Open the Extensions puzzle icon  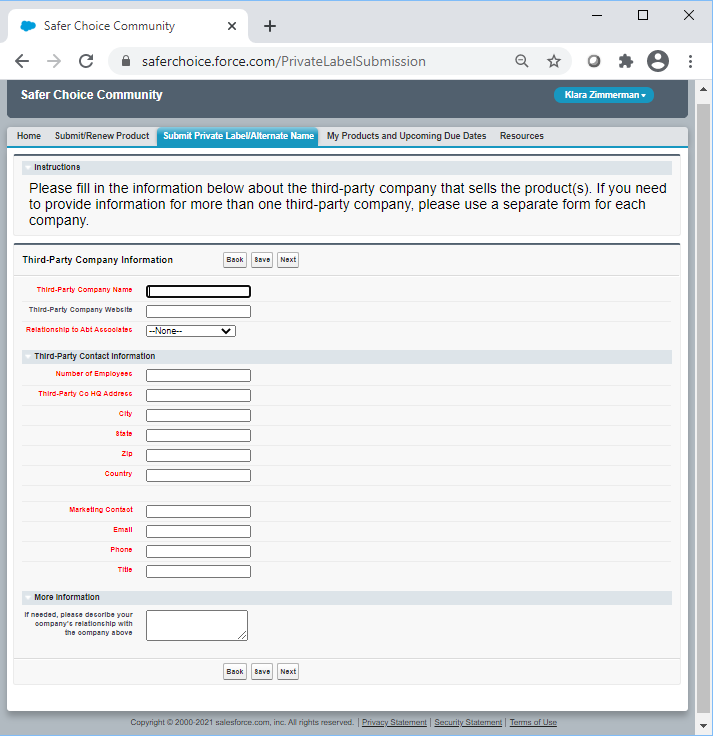click(626, 61)
